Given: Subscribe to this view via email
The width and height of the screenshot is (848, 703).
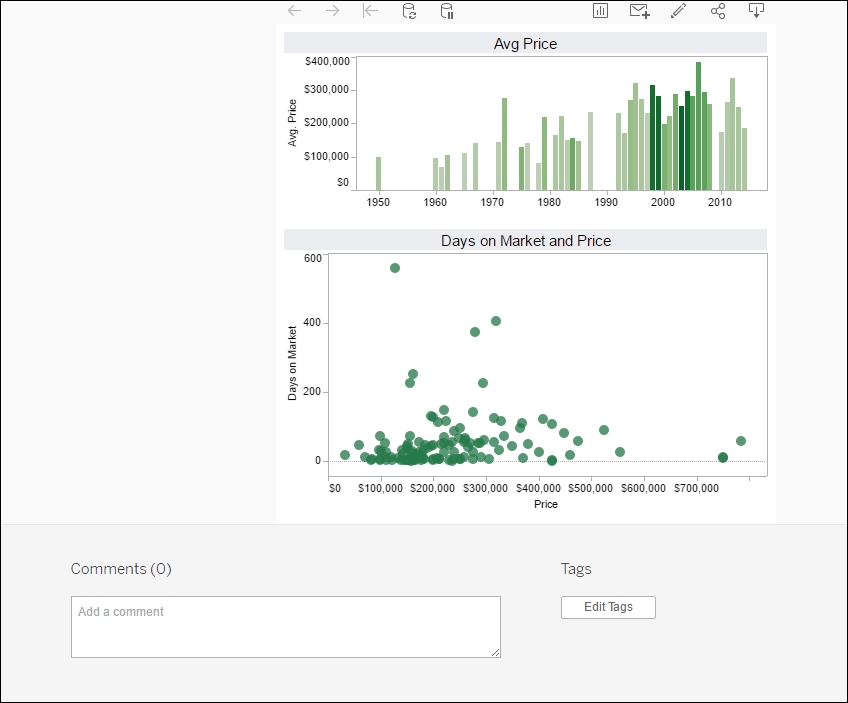Looking at the screenshot, I should click(x=640, y=11).
